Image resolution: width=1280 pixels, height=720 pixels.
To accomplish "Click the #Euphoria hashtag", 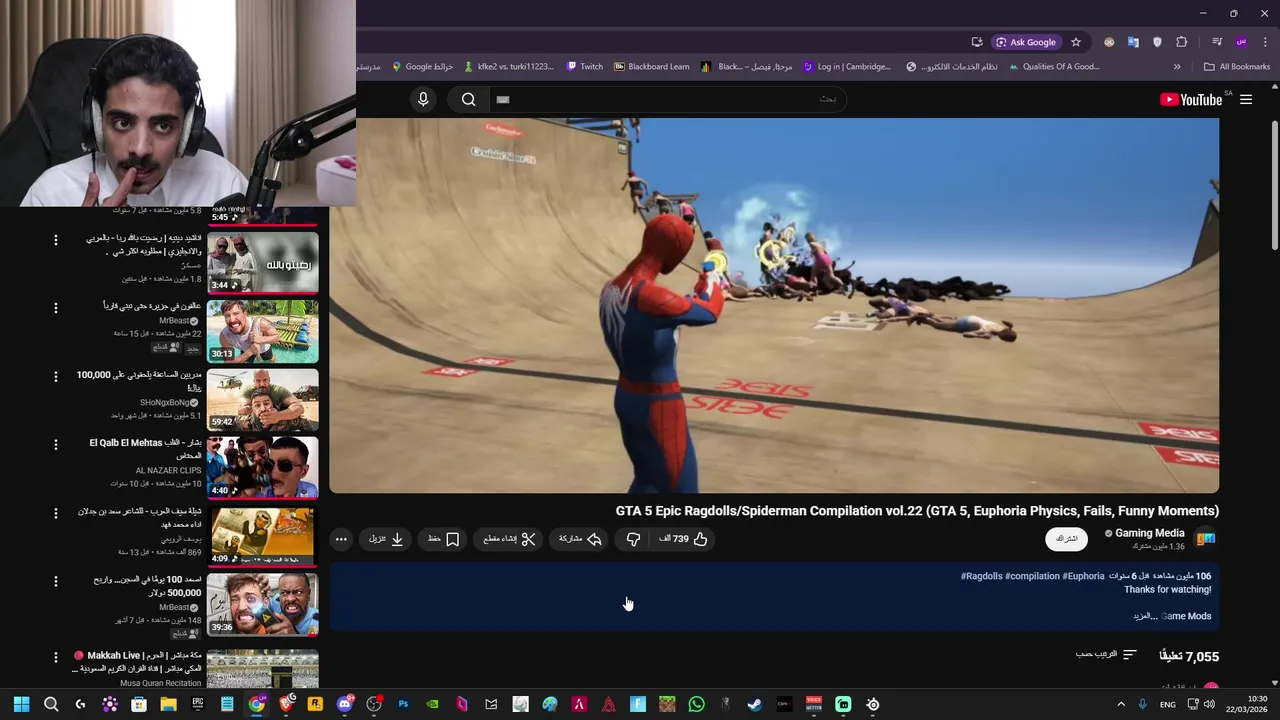I will point(1083,576).
